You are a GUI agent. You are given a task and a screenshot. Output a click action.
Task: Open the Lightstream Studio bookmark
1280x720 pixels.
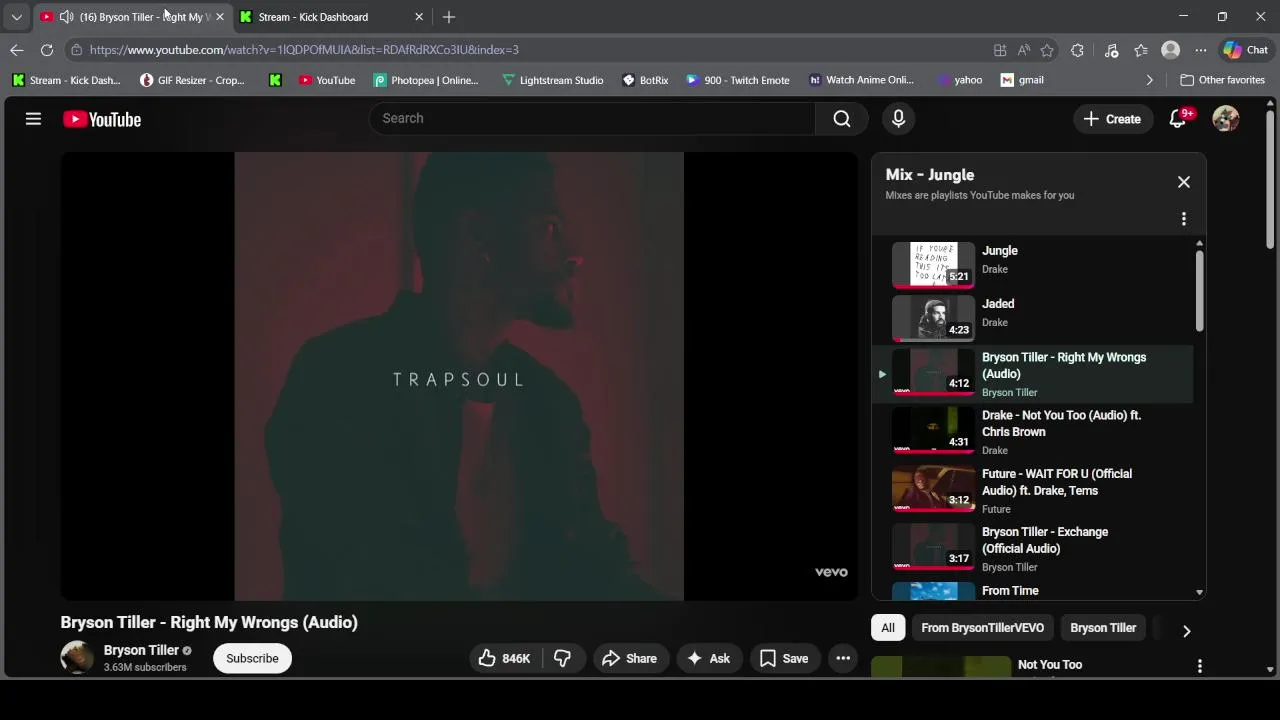pos(552,80)
